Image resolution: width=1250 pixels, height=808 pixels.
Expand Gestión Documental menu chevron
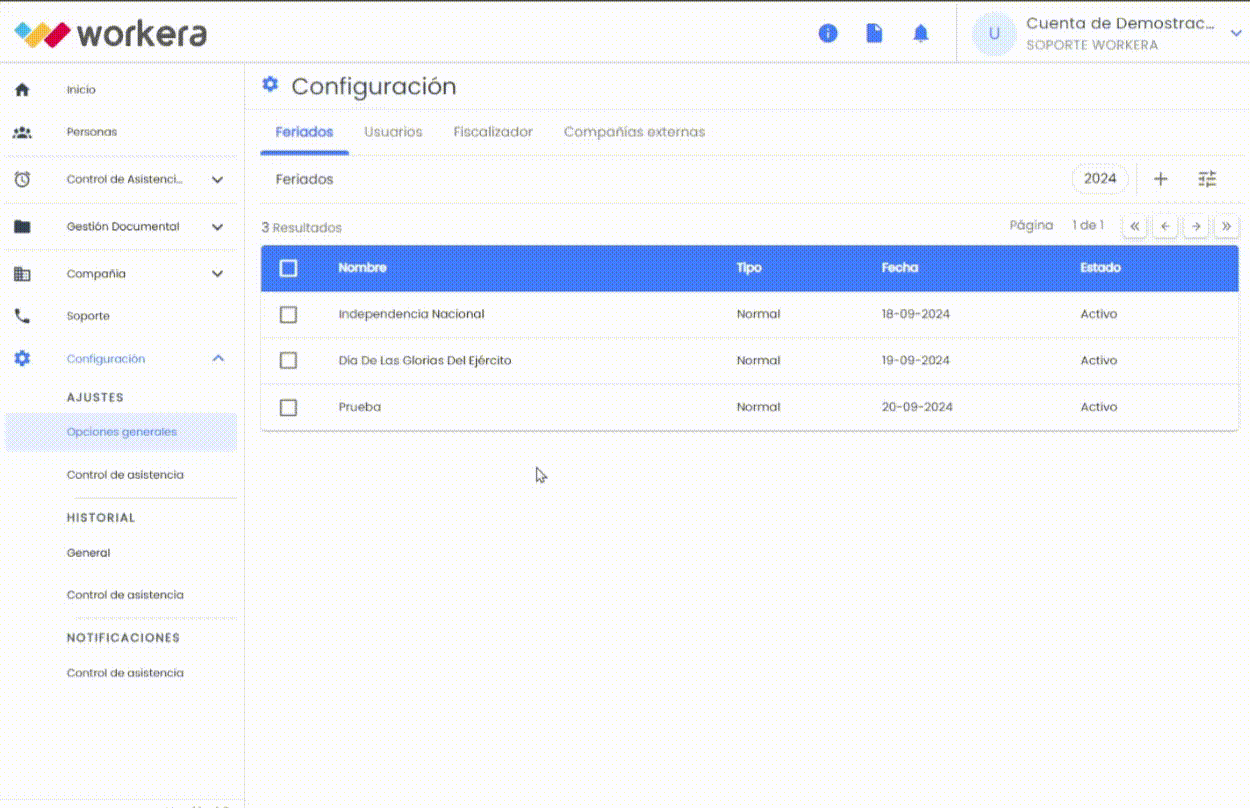click(218, 227)
